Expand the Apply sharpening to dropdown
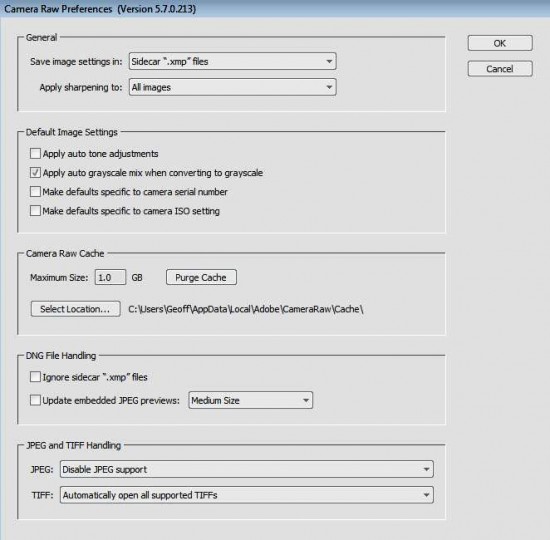This screenshot has width=550, height=540. (233, 87)
